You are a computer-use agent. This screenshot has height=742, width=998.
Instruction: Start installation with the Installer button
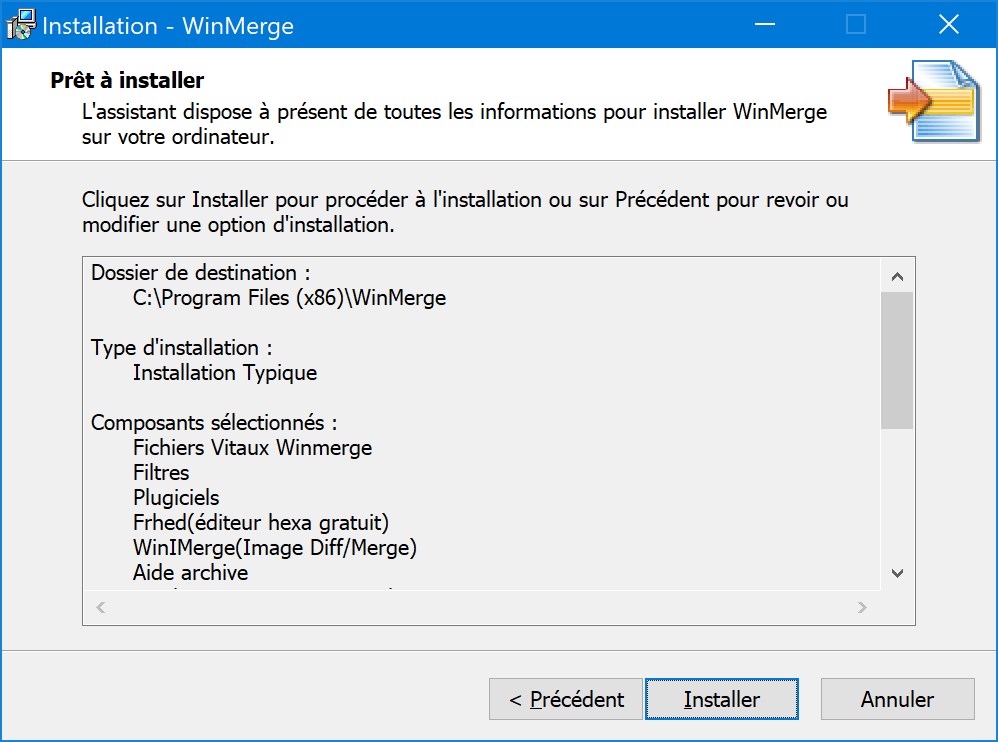coord(722,699)
